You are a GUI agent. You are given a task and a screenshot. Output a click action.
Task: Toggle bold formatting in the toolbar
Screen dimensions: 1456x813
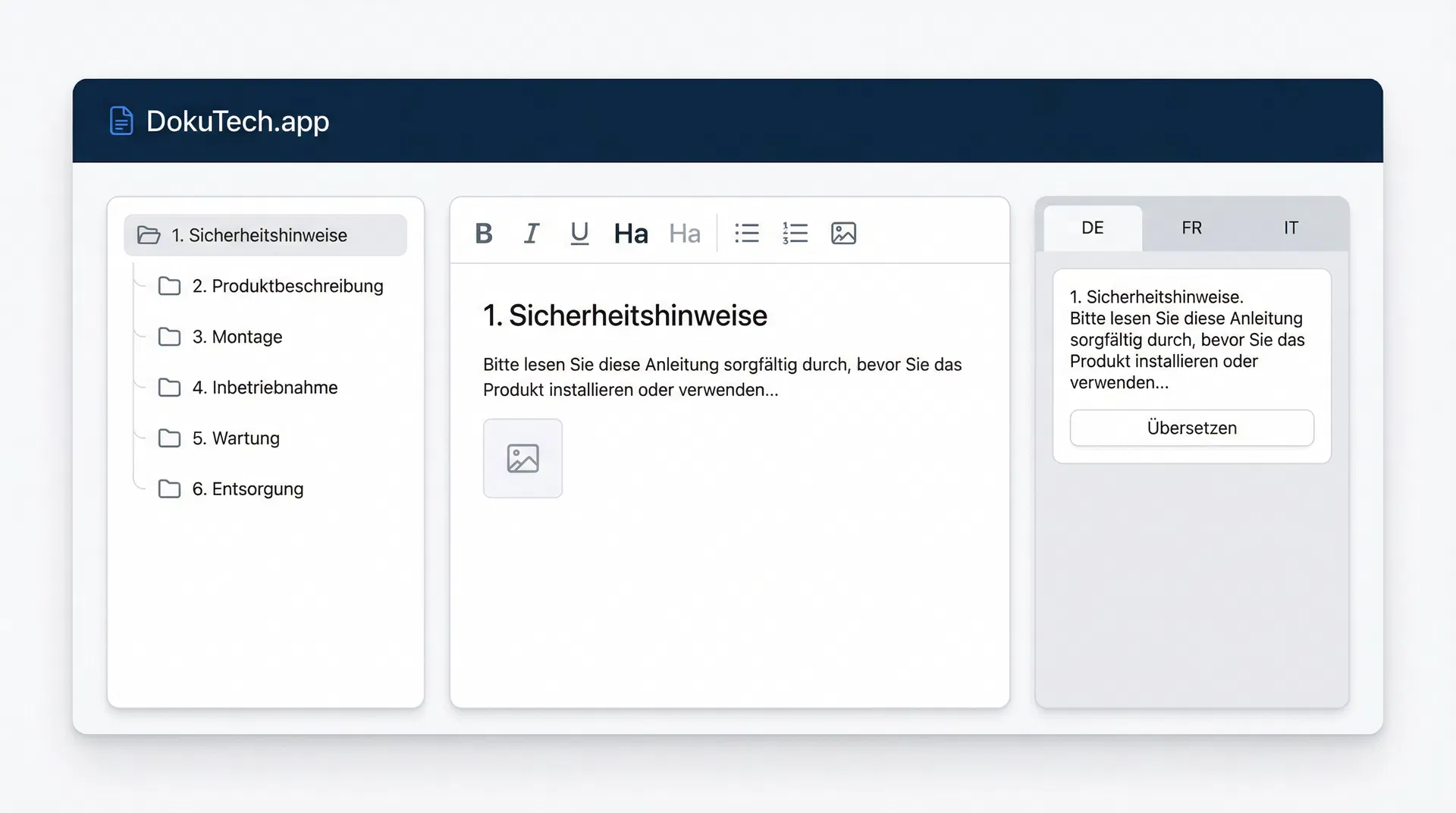484,234
